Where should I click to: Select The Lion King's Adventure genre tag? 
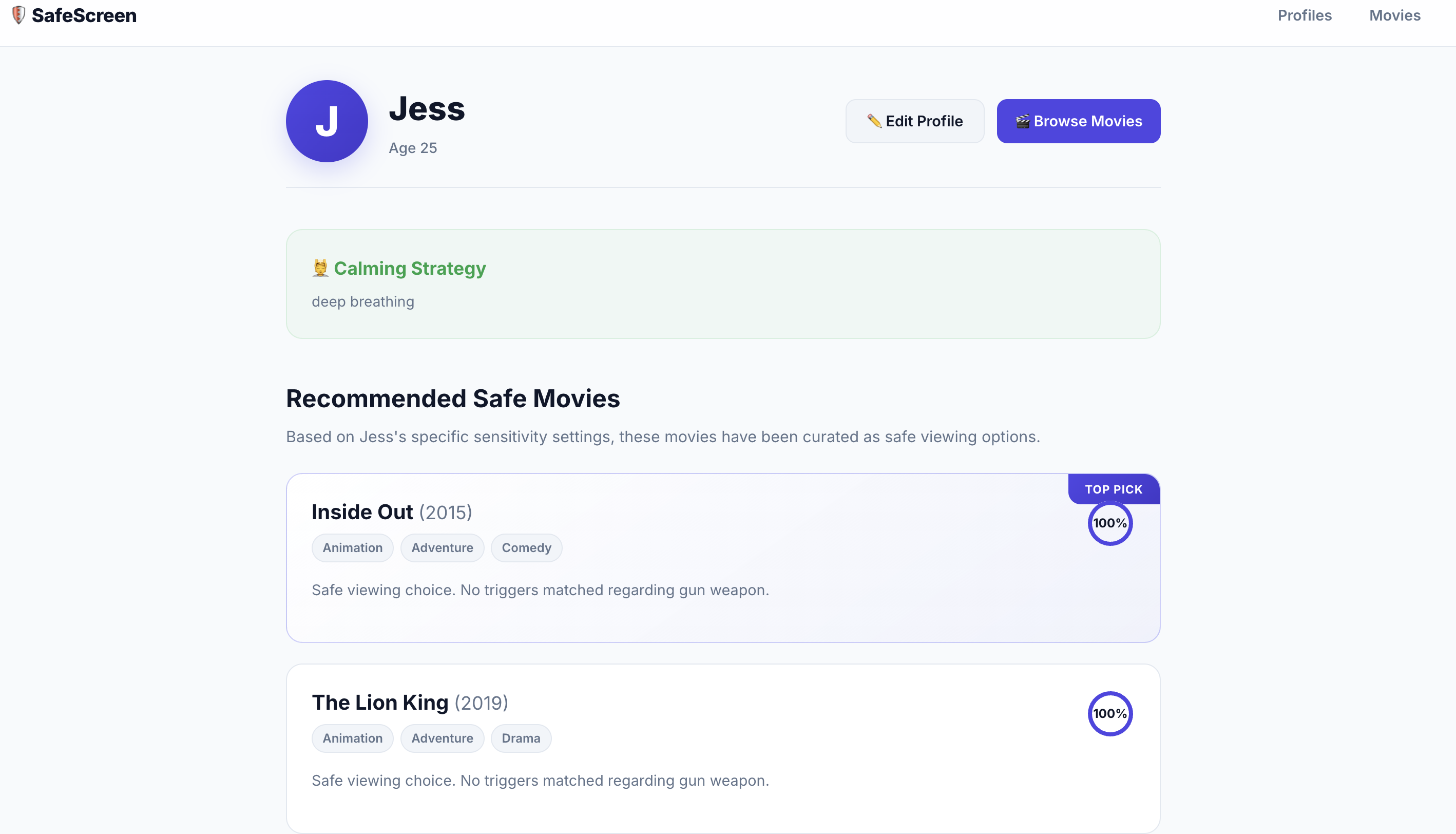[442, 738]
